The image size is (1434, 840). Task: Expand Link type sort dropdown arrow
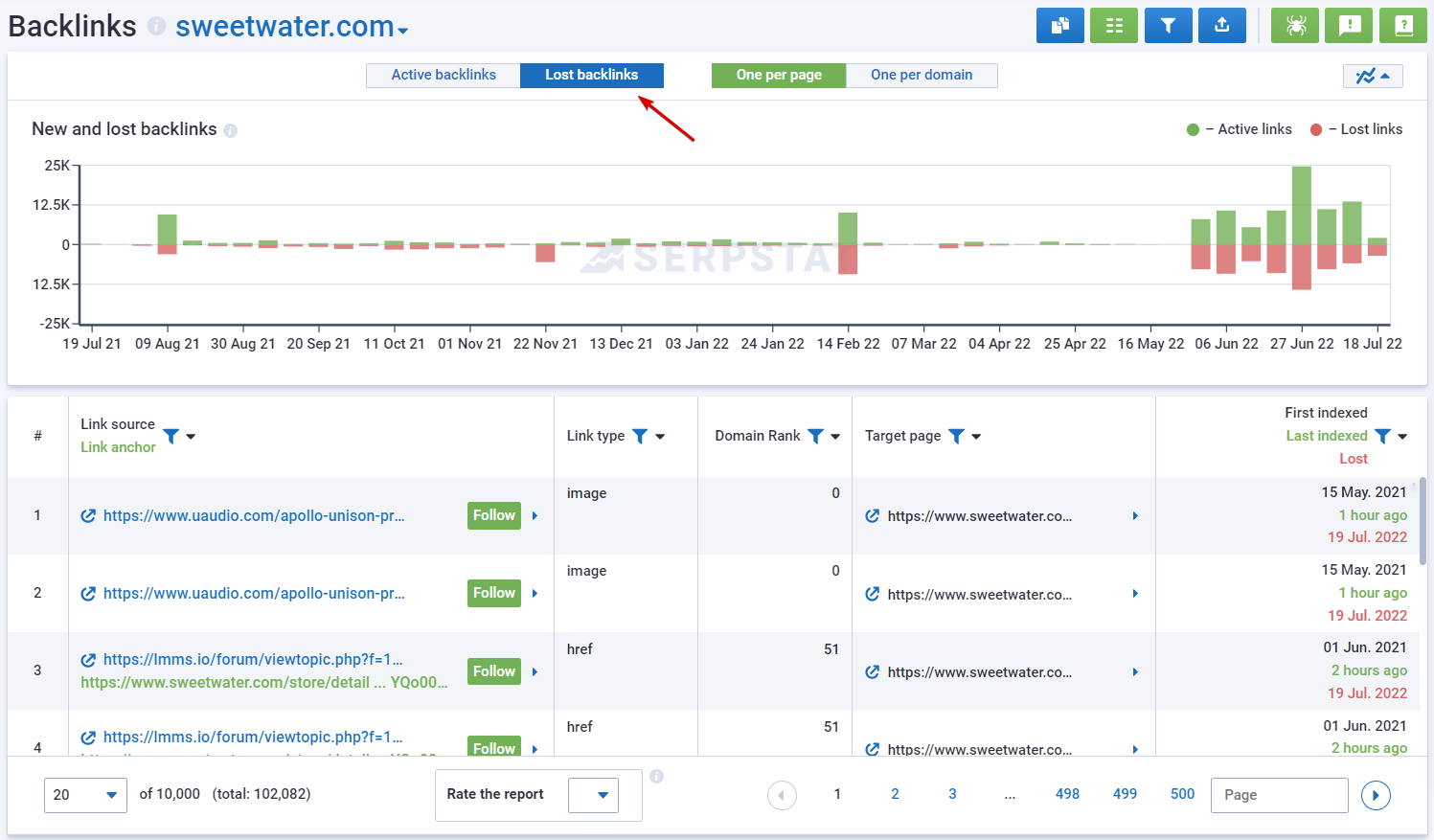(x=660, y=437)
